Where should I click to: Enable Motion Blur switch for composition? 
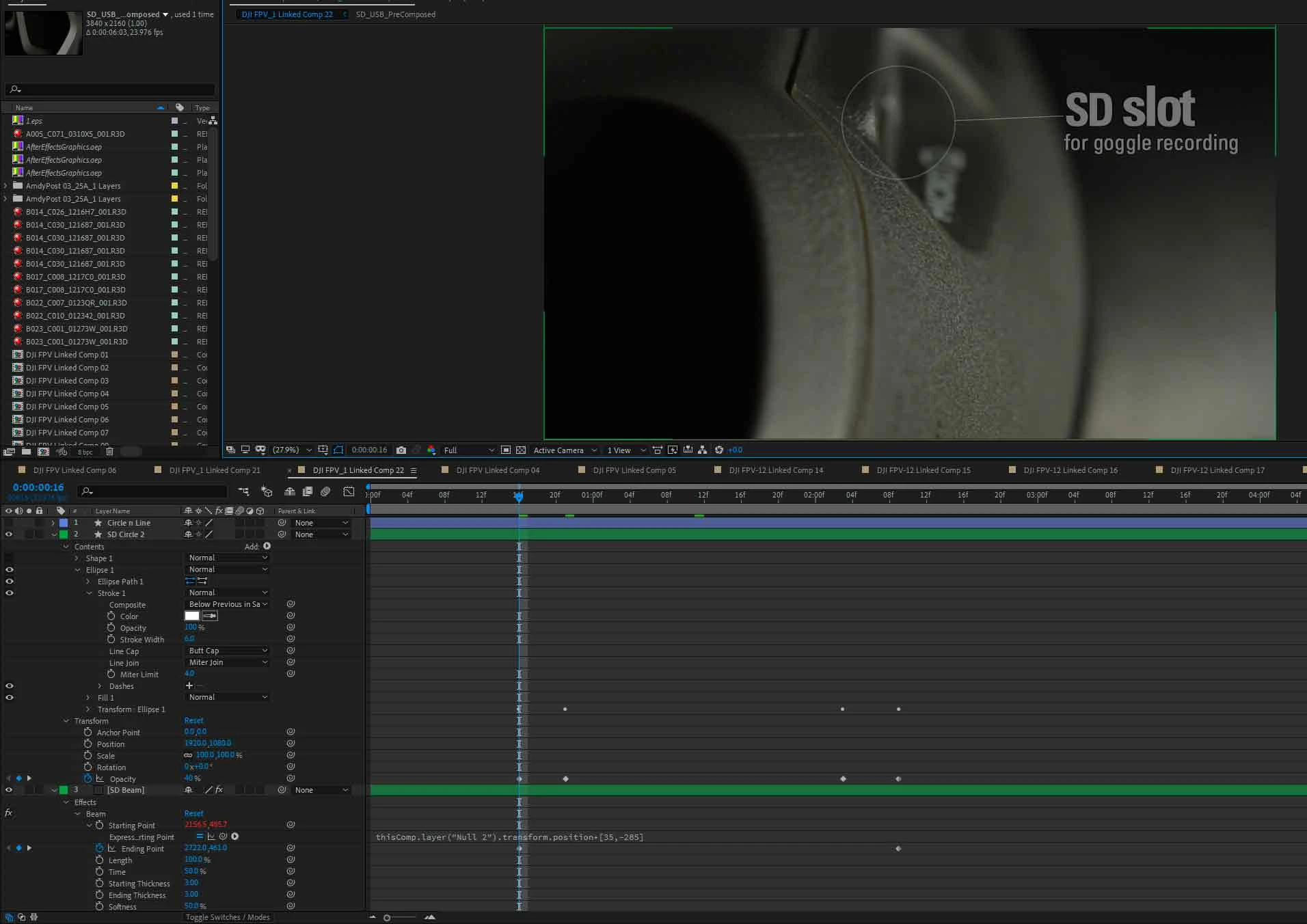[326, 491]
